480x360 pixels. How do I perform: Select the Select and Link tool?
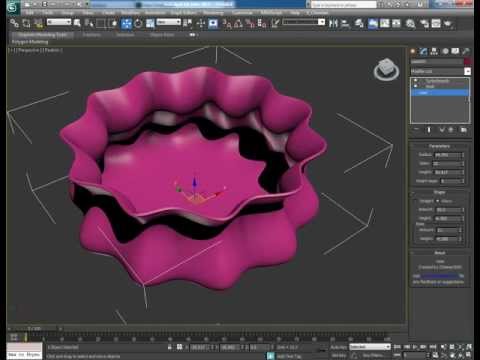tap(14, 23)
